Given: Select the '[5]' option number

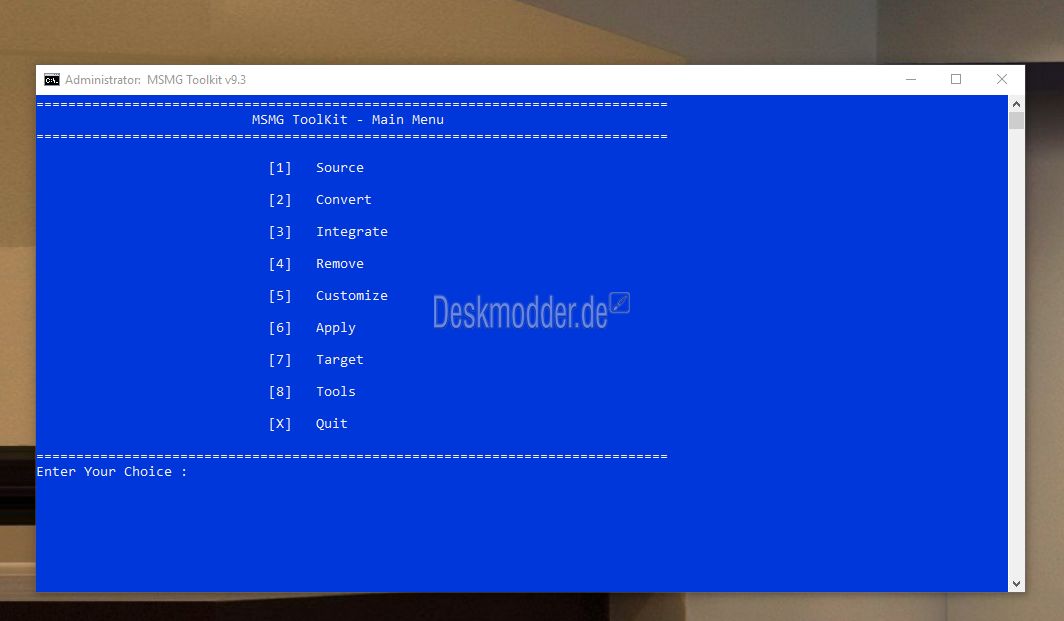Looking at the screenshot, I should pyautogui.click(x=280, y=296).
